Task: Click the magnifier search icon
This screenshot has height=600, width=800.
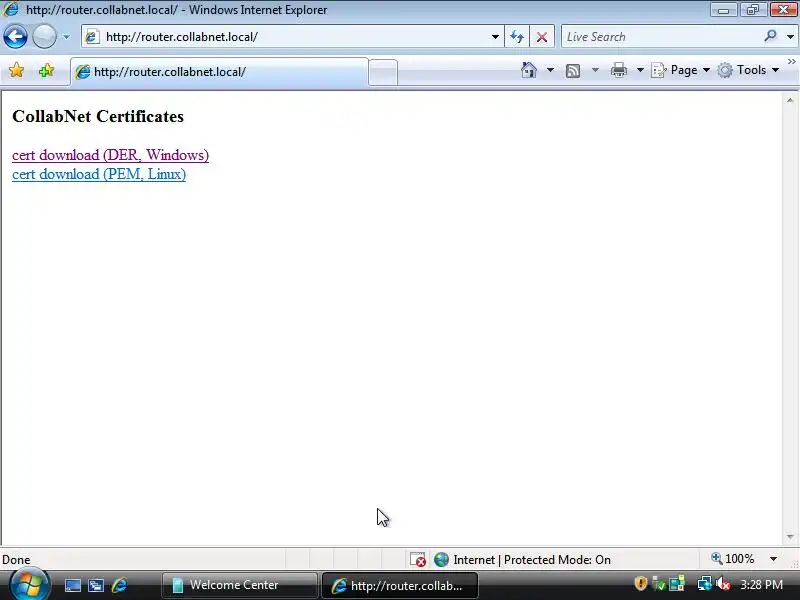Action: tap(770, 36)
